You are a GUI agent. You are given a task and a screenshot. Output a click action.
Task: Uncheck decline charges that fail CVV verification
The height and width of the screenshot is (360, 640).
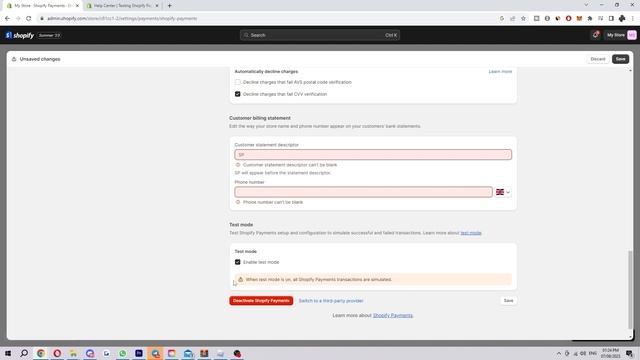(x=238, y=94)
